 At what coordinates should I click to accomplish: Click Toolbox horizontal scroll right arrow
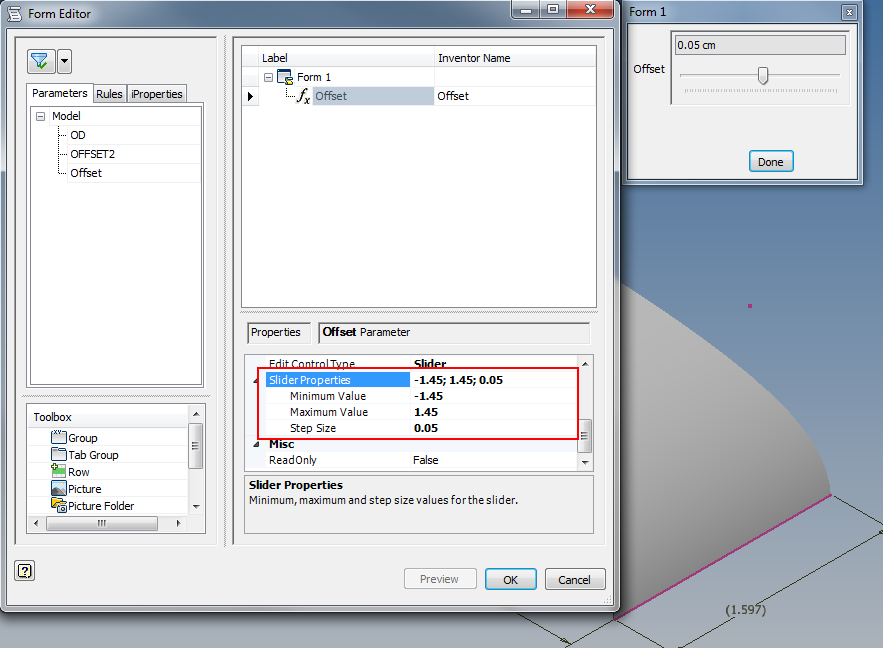[x=179, y=523]
